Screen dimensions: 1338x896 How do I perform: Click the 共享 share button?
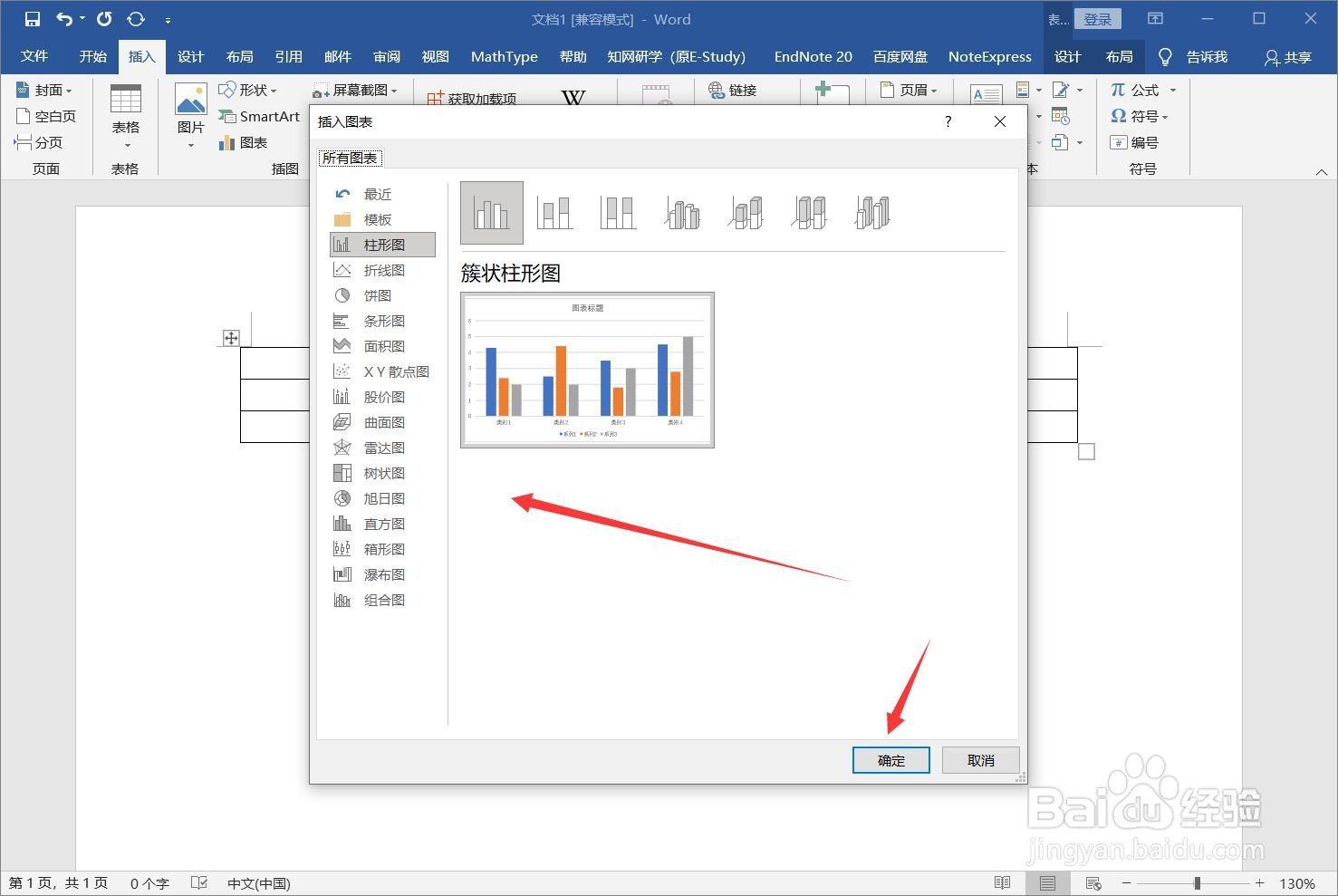[1288, 57]
